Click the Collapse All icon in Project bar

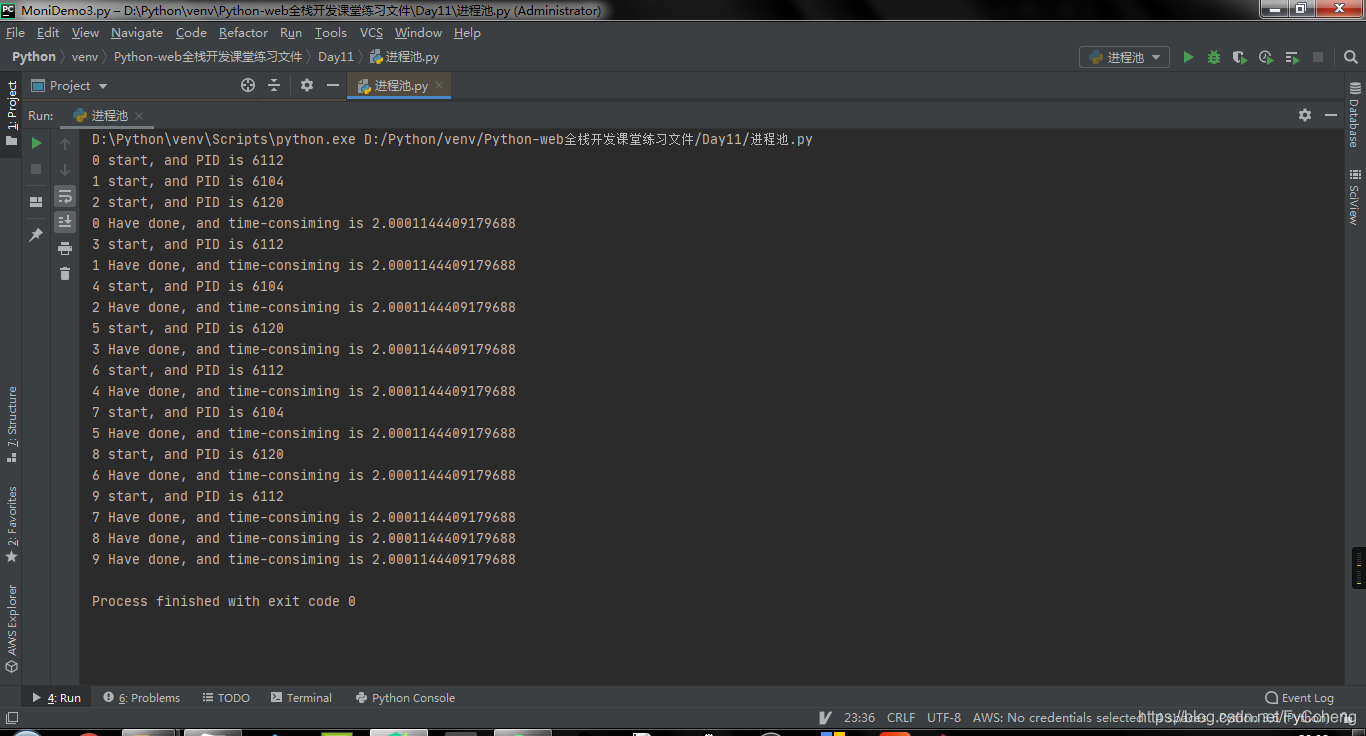point(274,86)
